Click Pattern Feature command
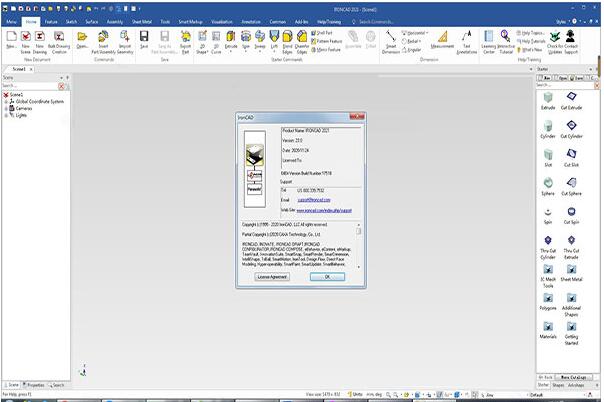The width and height of the screenshot is (604, 402). pyautogui.click(x=326, y=41)
